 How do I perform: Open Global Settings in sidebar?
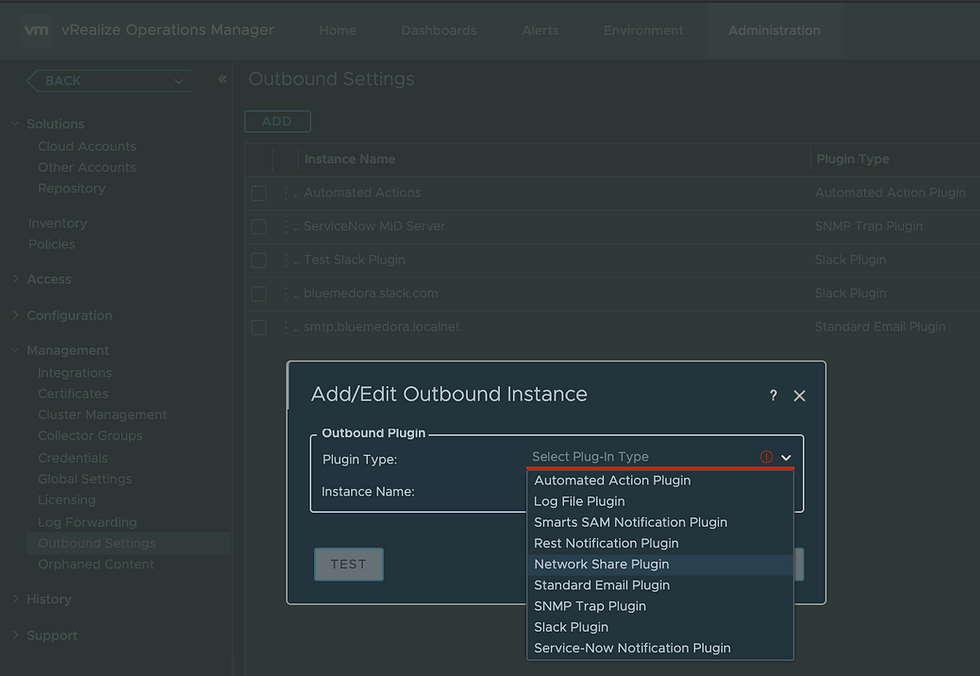85,479
